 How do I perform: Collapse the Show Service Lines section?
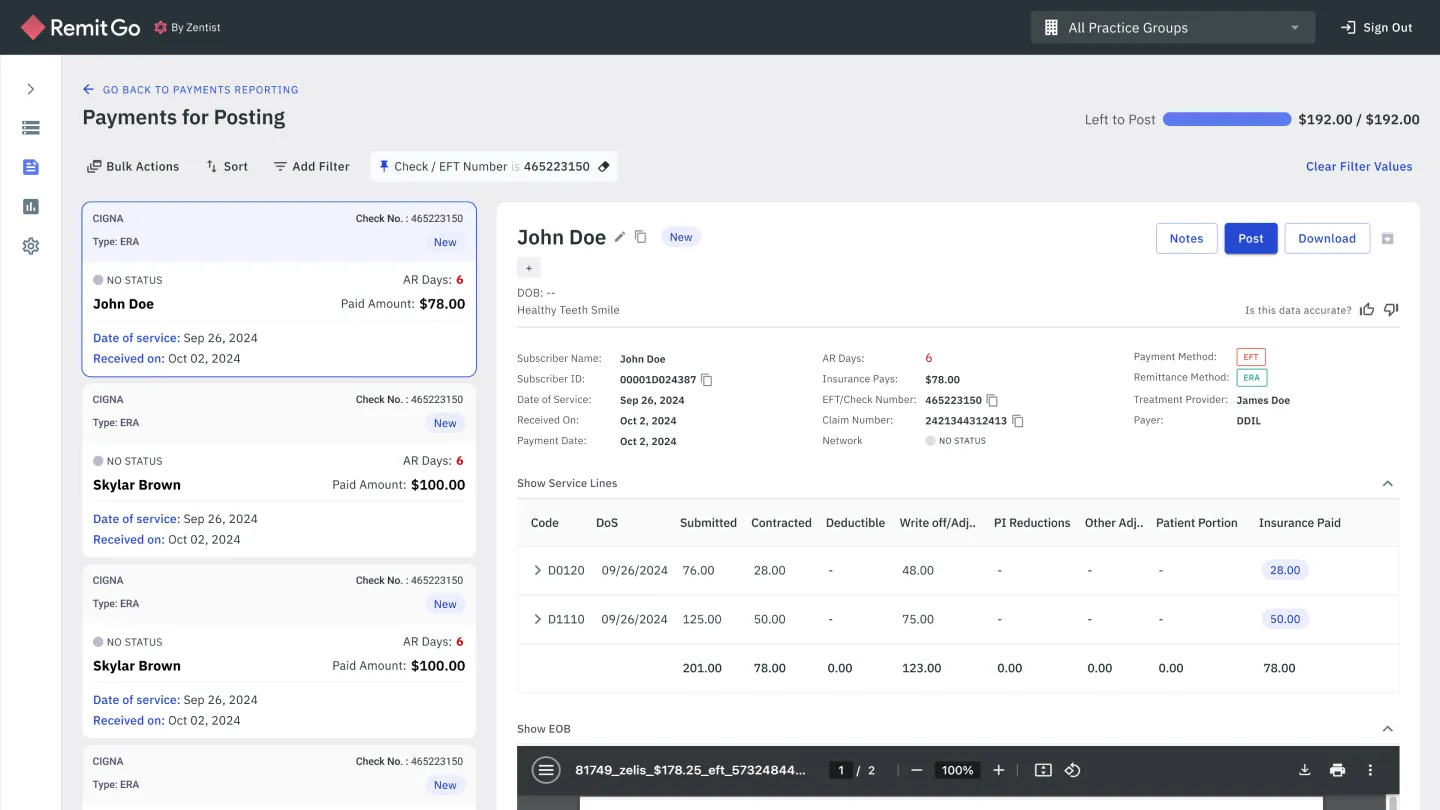[x=1387, y=484]
